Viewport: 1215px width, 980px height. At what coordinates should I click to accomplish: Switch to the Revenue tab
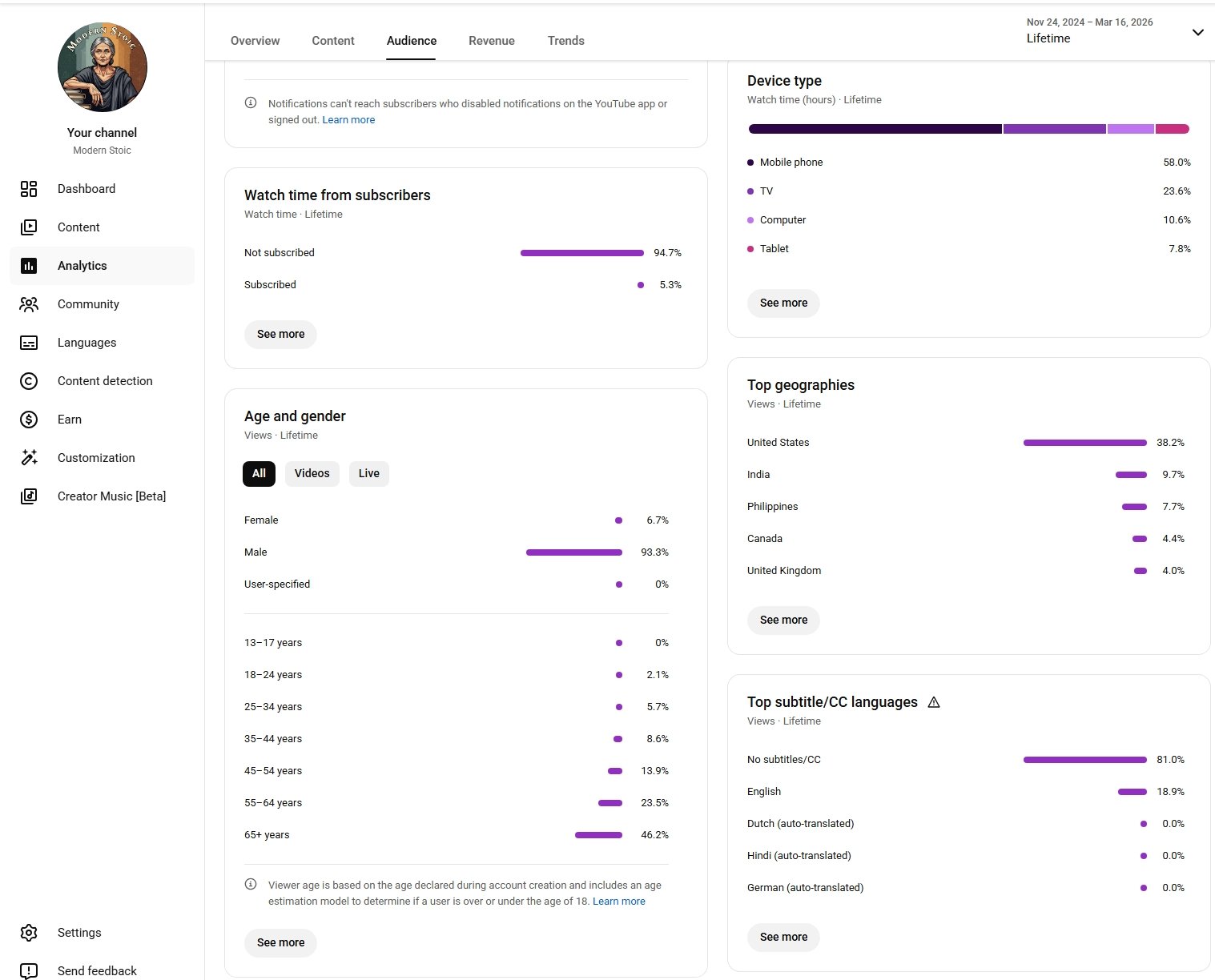click(x=491, y=41)
